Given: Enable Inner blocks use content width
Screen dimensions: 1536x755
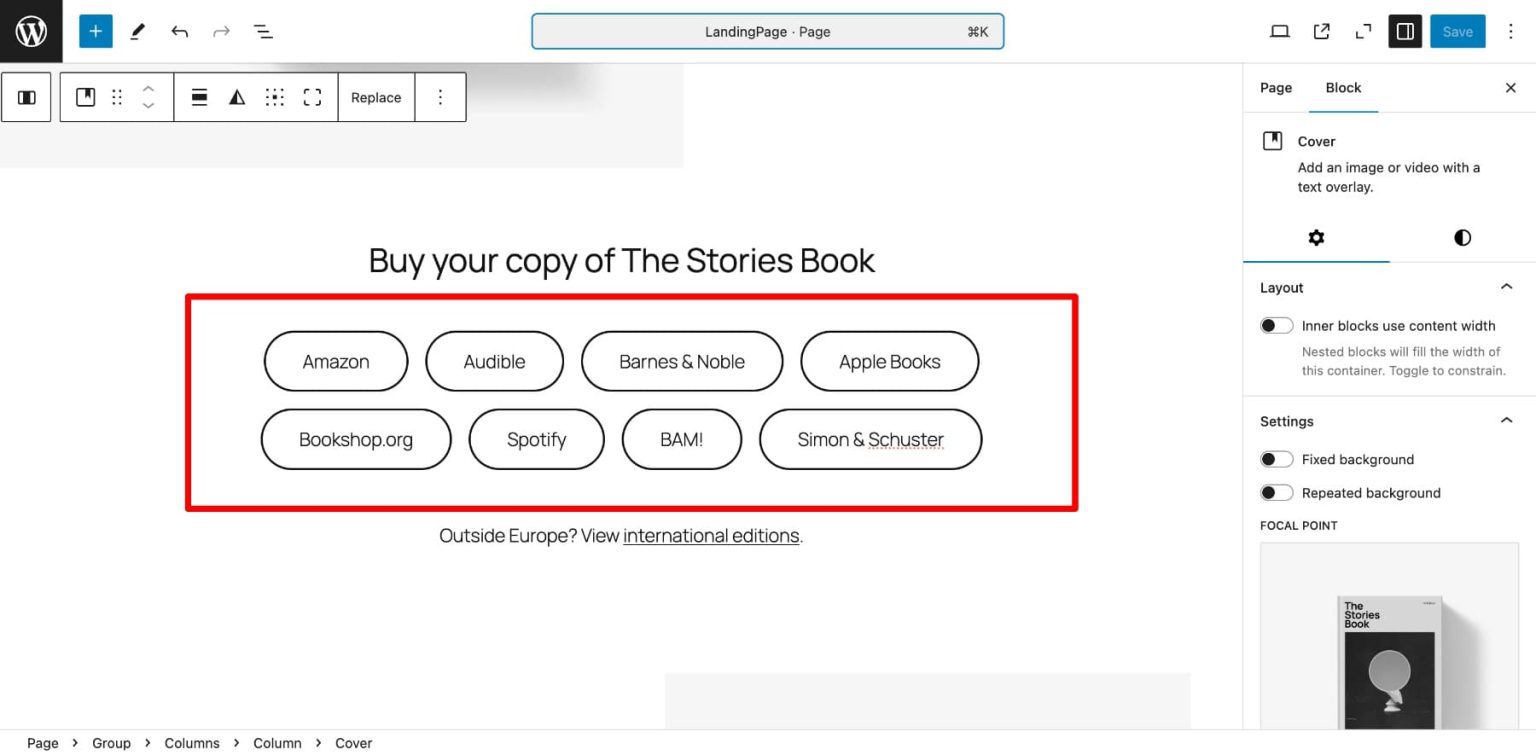Looking at the screenshot, I should tap(1276, 326).
